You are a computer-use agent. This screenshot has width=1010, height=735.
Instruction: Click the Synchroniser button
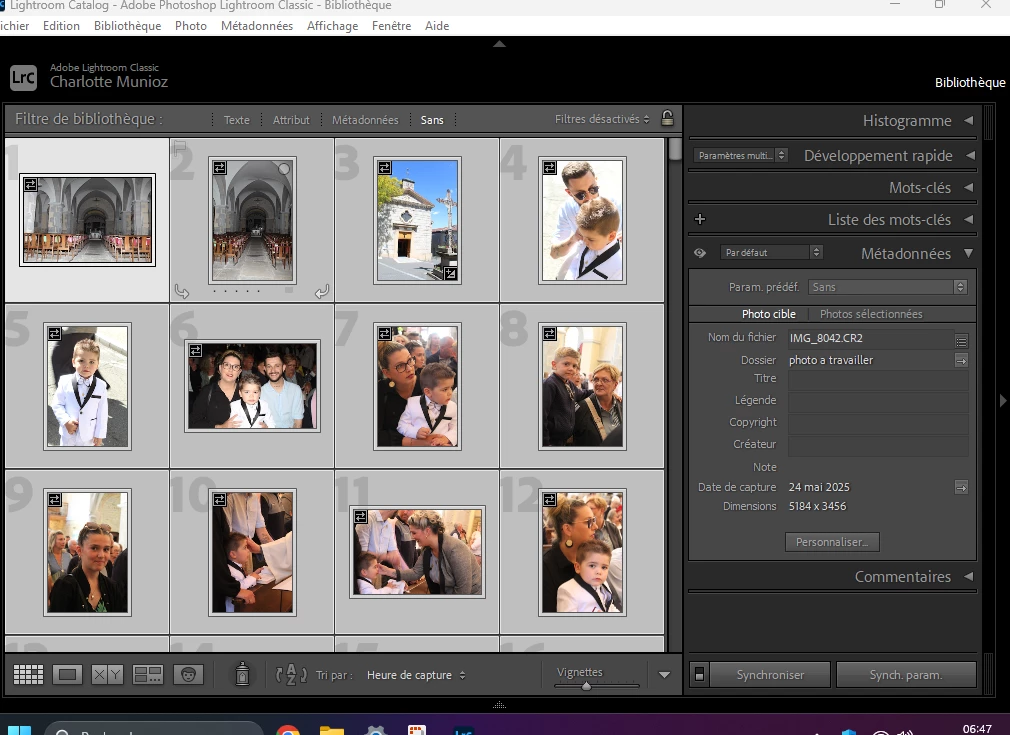coord(770,674)
